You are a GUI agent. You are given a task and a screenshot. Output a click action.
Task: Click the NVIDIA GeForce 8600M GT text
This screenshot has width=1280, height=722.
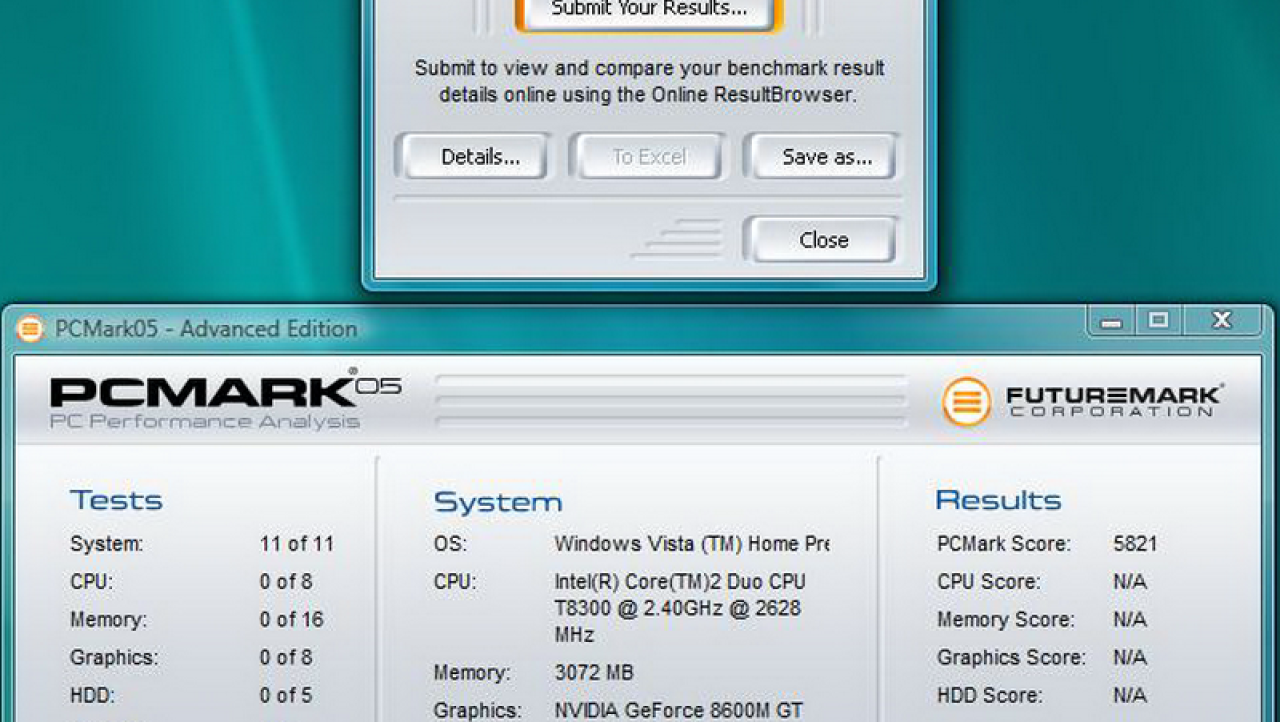pos(679,711)
